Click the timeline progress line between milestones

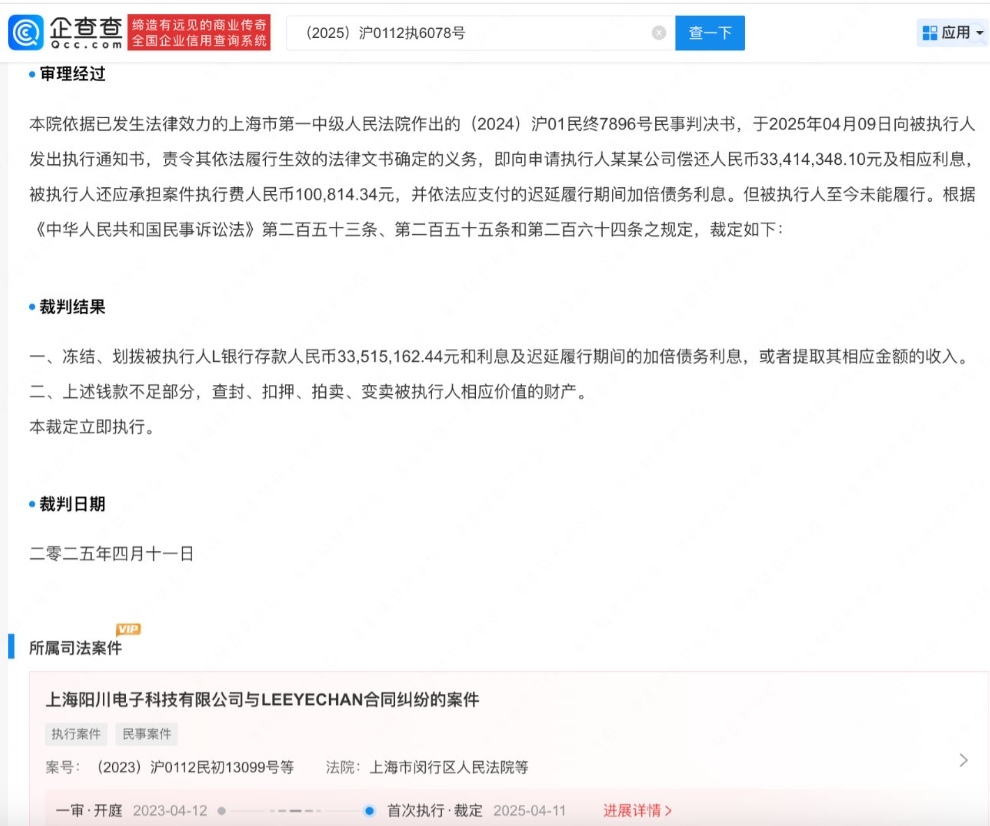pos(295,810)
